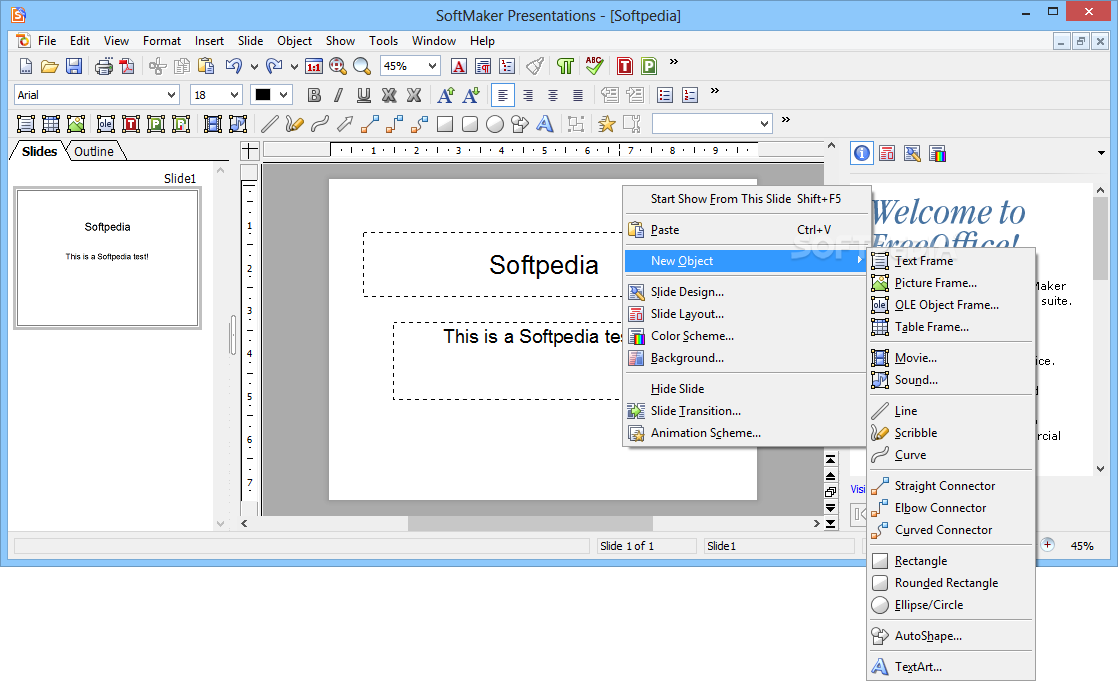Toggle left text alignment

[503, 95]
